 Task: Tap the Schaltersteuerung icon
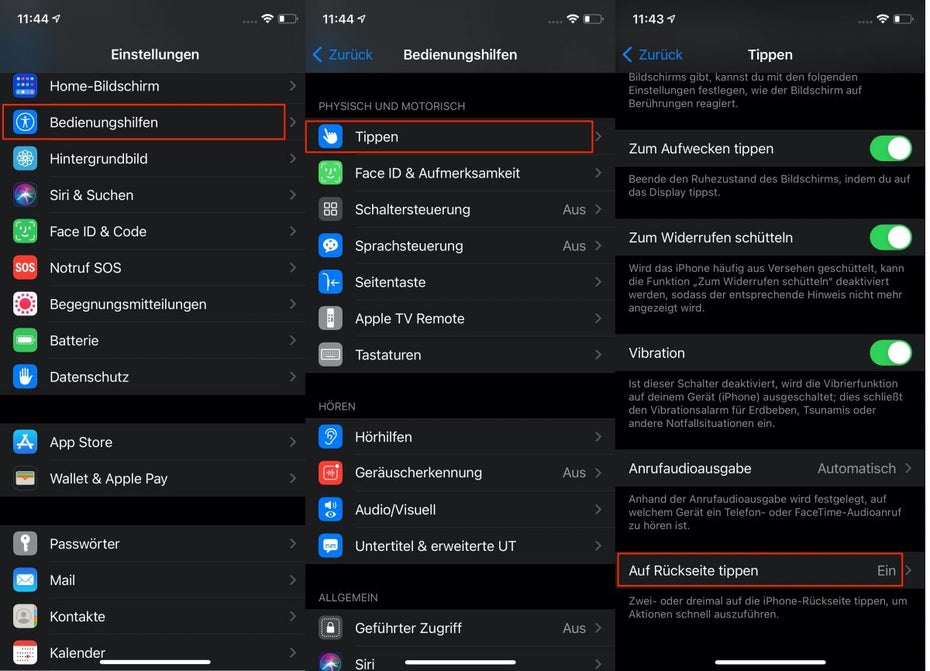[331, 209]
